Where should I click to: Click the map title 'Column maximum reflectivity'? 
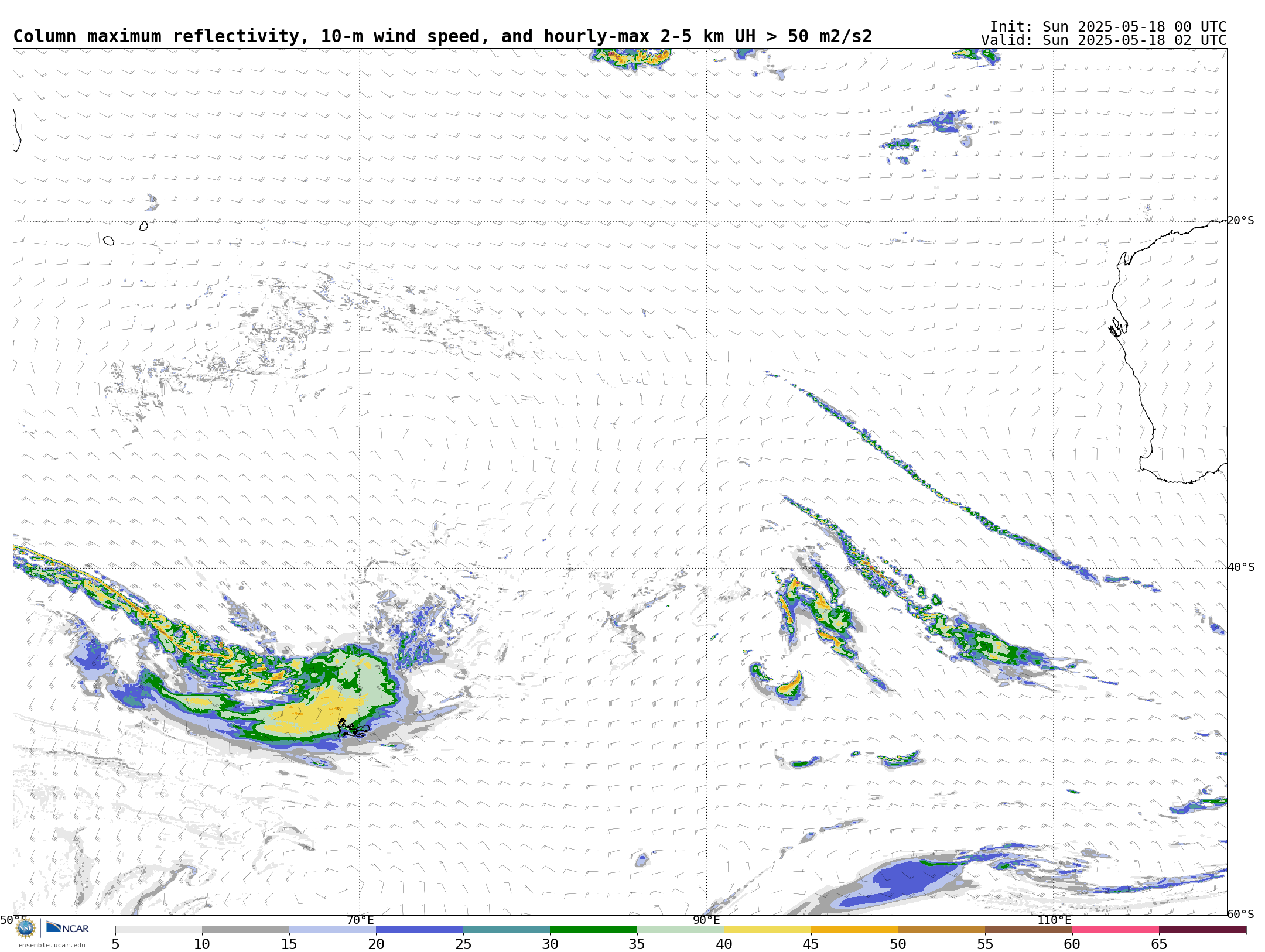pyautogui.click(x=156, y=36)
